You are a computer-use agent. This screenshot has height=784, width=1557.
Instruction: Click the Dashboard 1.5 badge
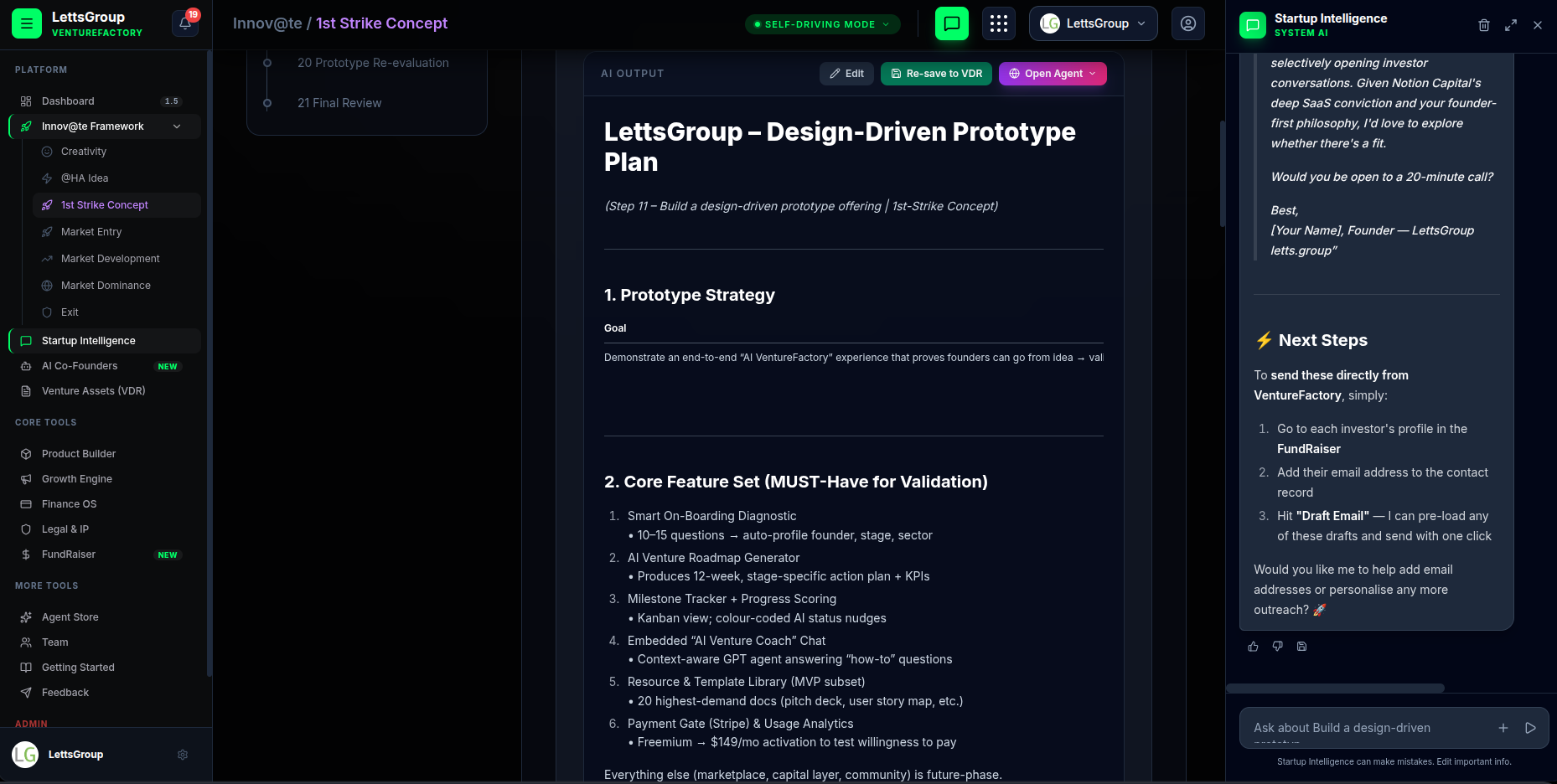(x=171, y=101)
